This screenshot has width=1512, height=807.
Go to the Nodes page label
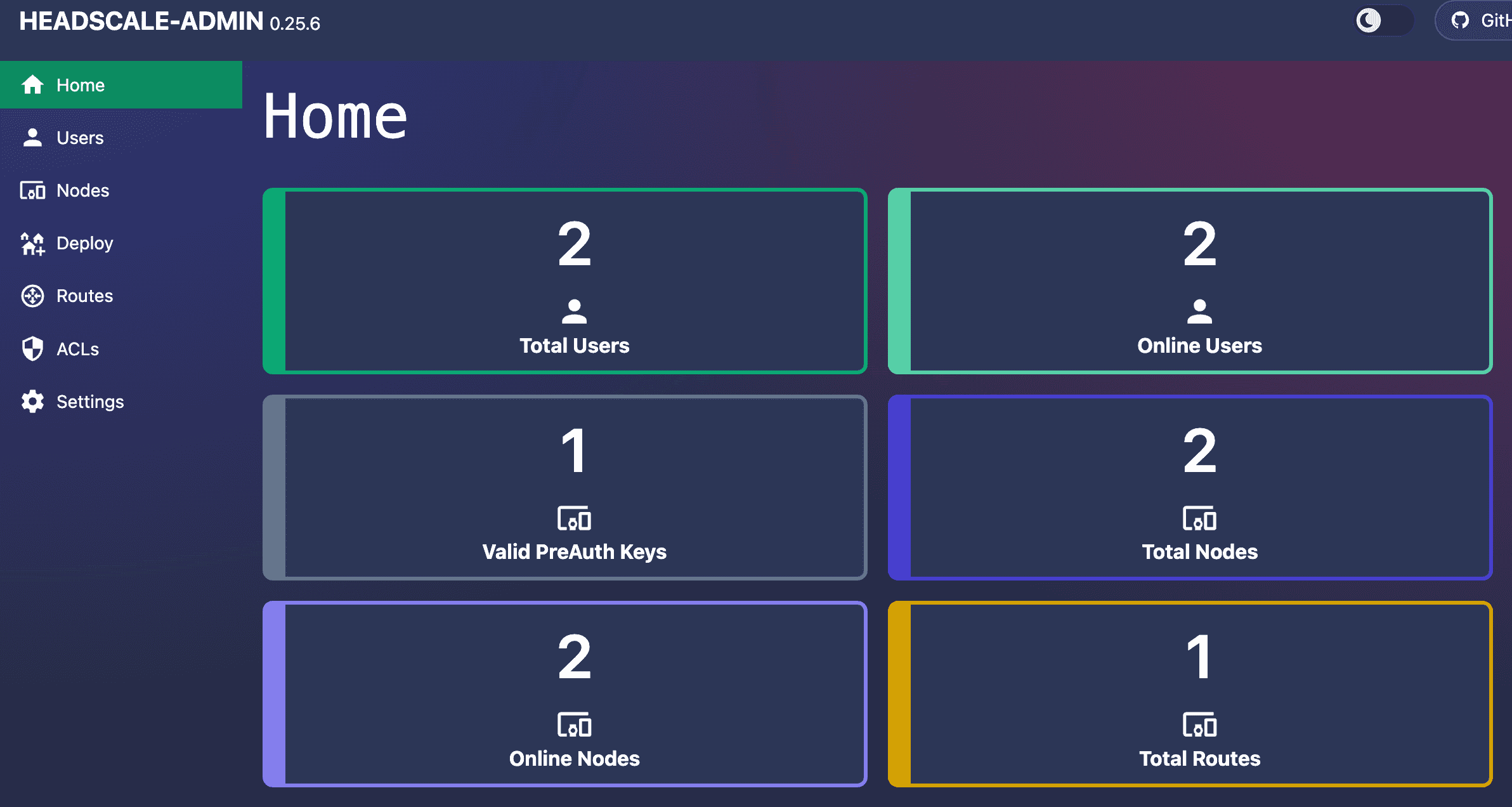pos(82,190)
